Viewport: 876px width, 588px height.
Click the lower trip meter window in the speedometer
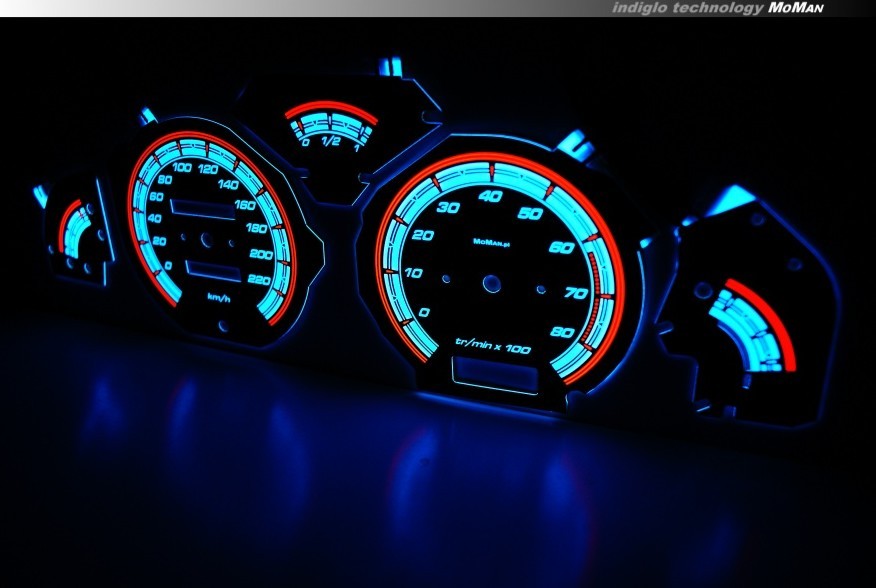[213, 270]
